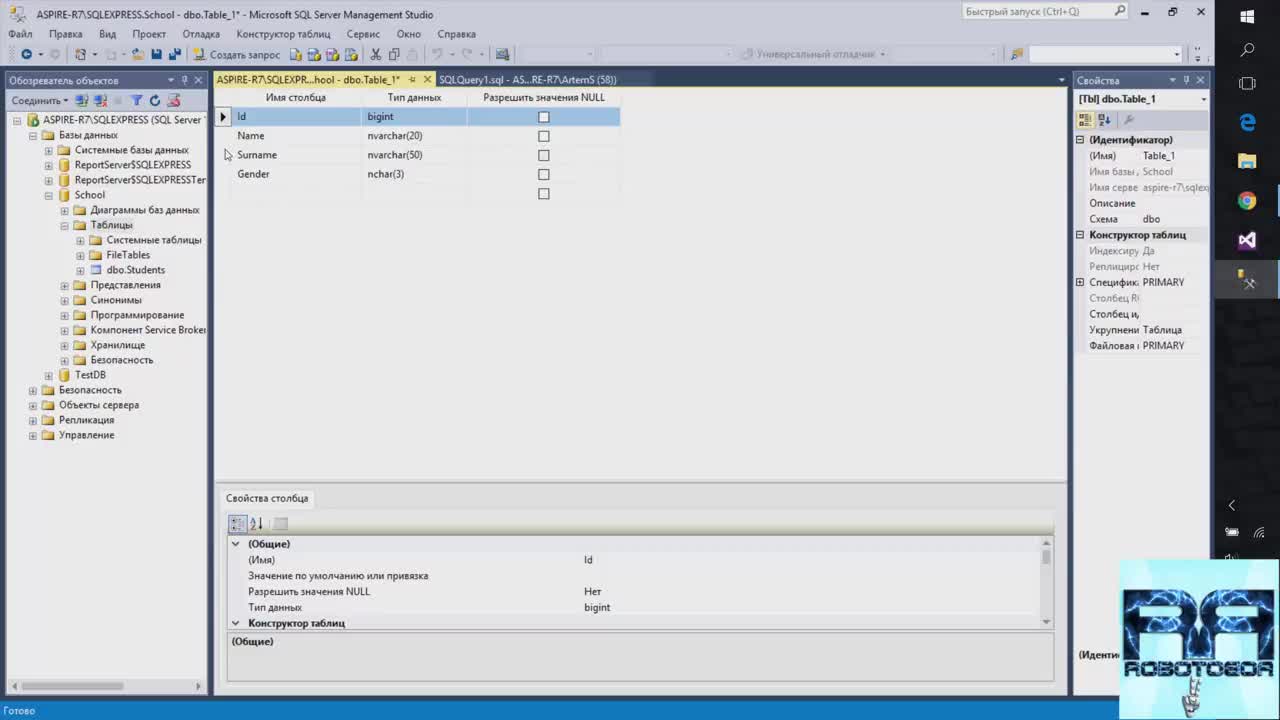
Task: Open the Отладка menu
Action: [201, 34]
